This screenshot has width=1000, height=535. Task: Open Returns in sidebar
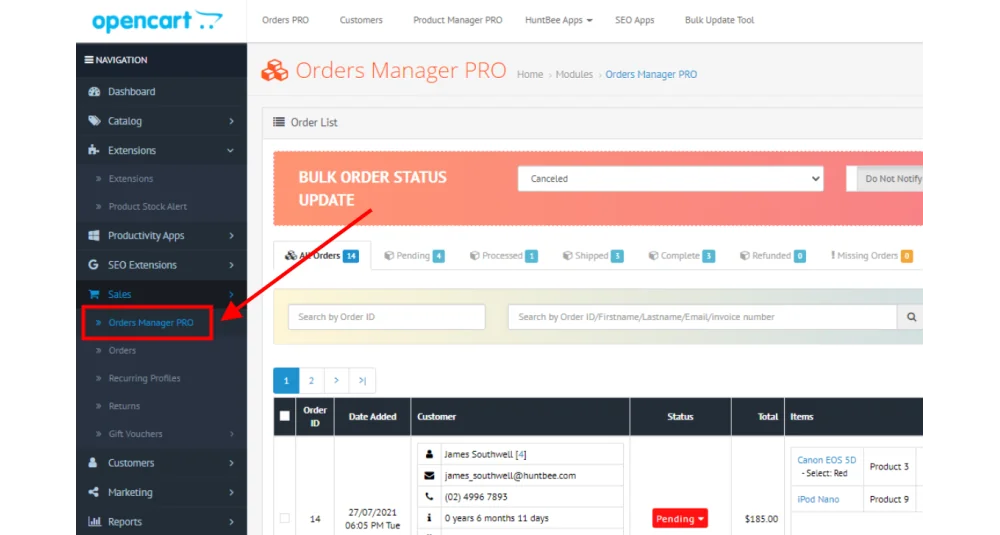[x=124, y=406]
